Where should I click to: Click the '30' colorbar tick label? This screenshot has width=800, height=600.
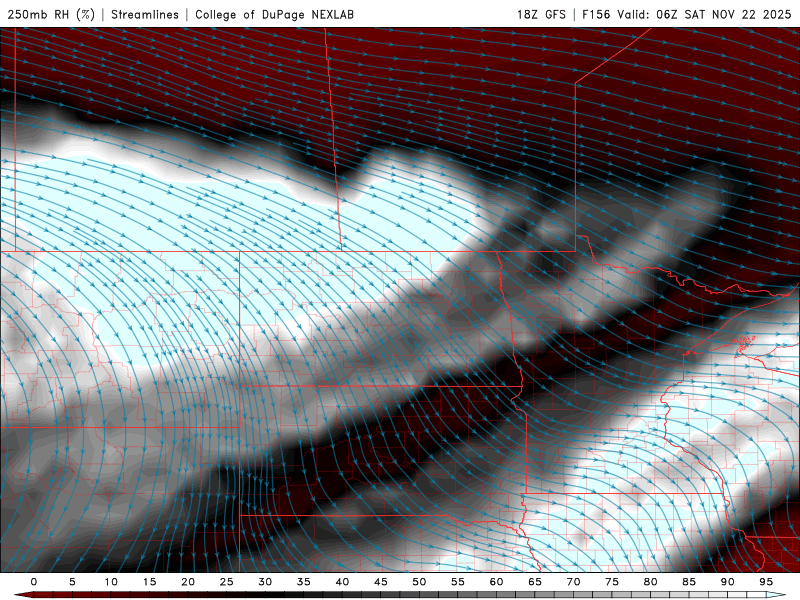pyautogui.click(x=265, y=582)
